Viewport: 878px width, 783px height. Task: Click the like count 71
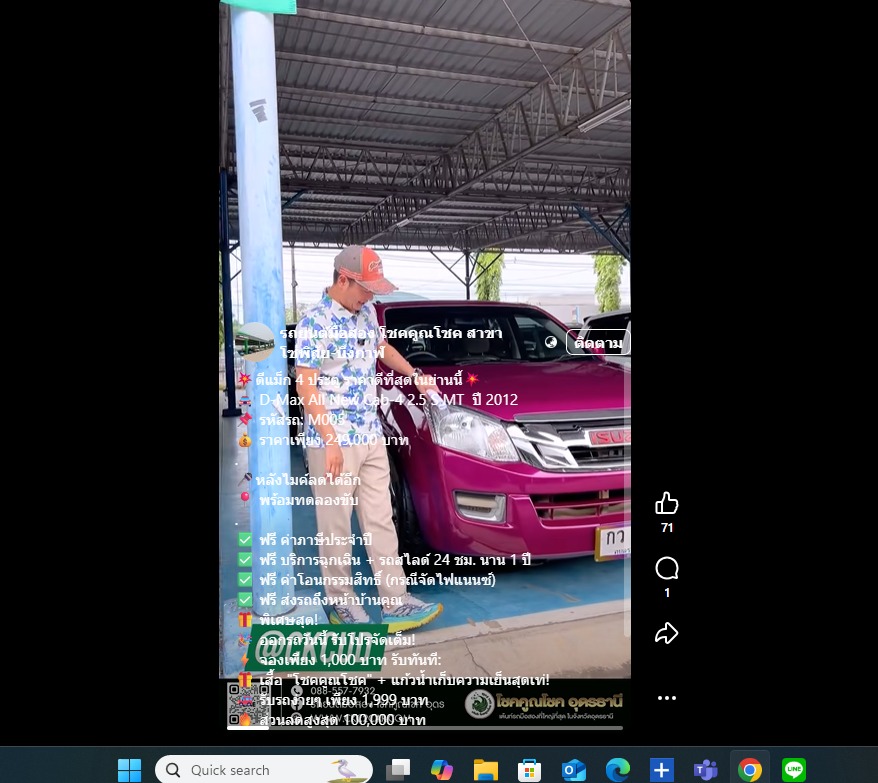666,528
